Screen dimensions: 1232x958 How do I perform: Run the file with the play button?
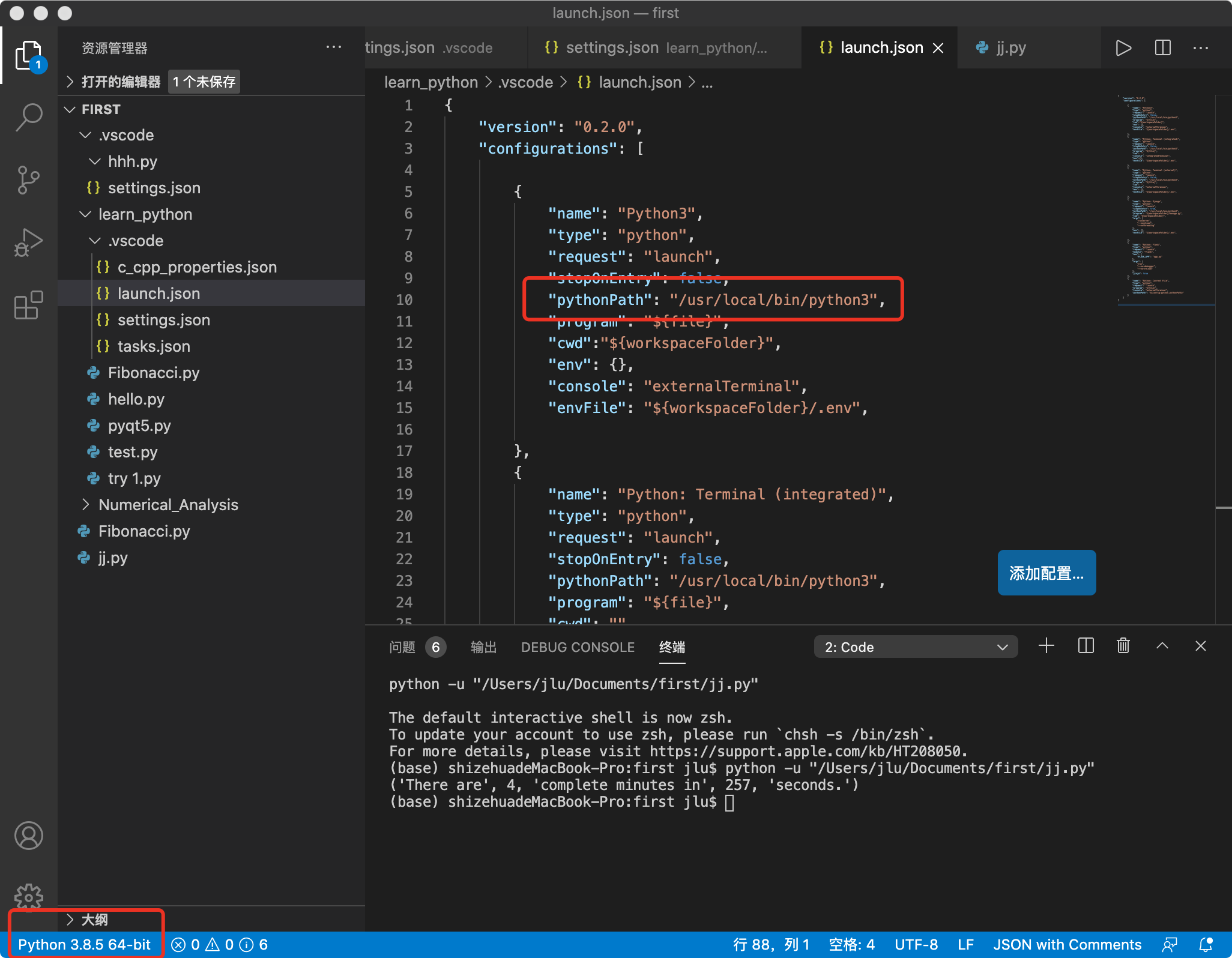[1124, 48]
